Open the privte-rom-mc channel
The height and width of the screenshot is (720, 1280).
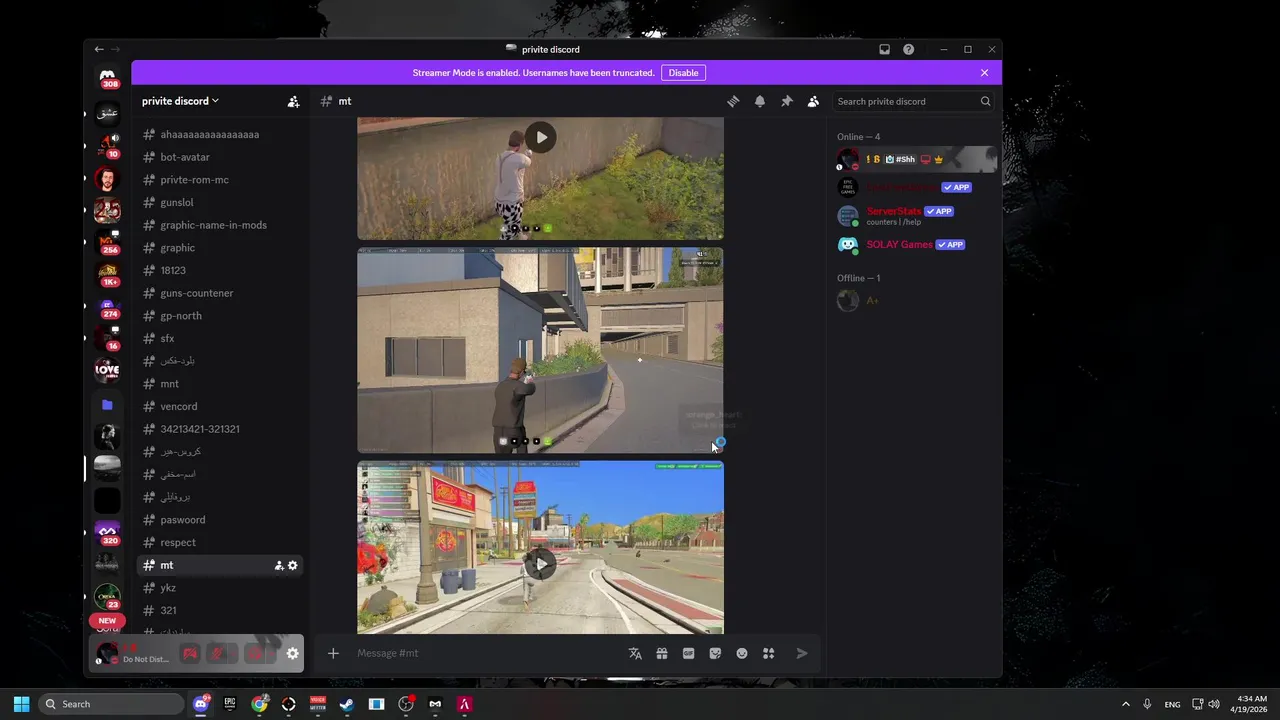click(x=220, y=180)
